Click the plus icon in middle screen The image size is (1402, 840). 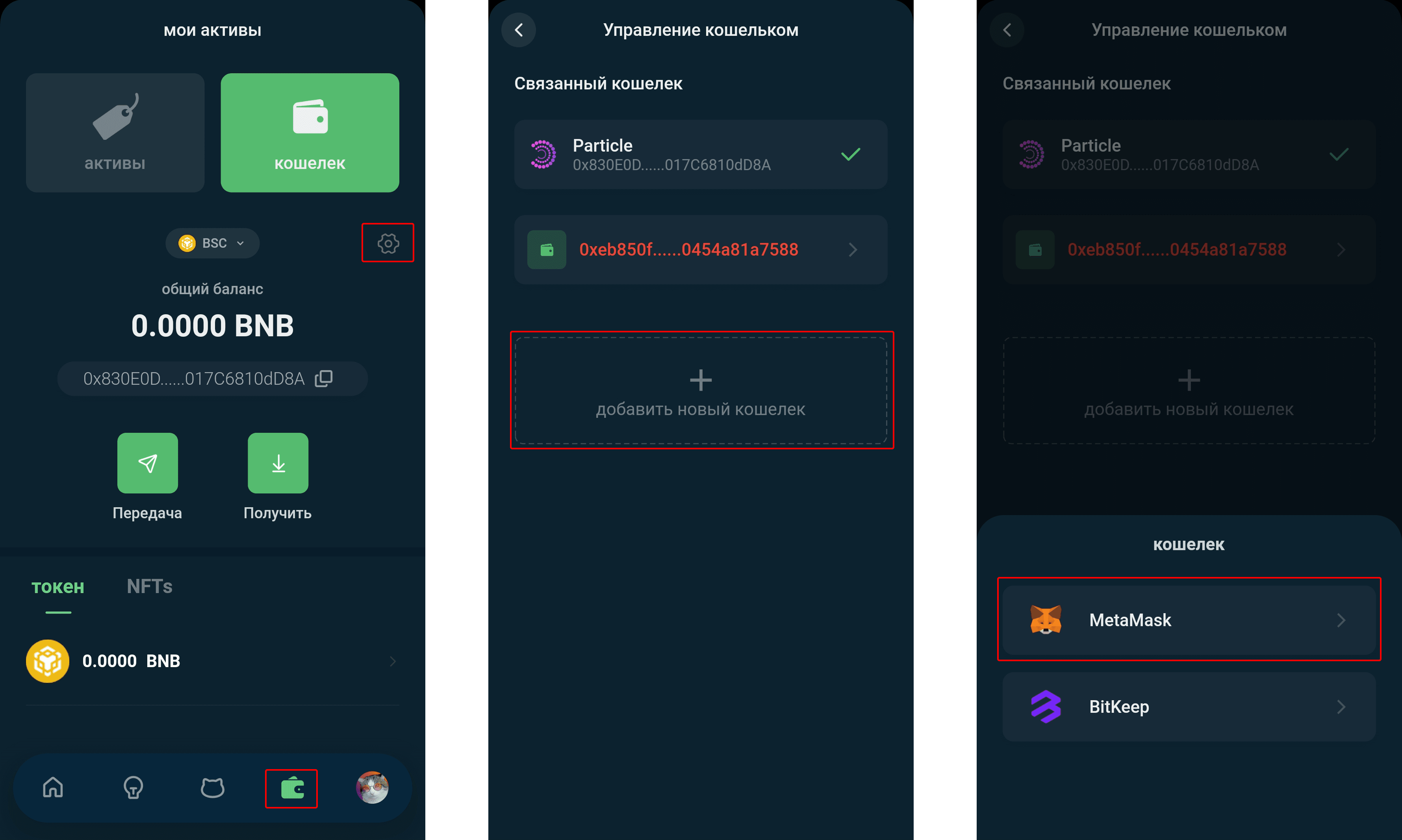point(700,380)
